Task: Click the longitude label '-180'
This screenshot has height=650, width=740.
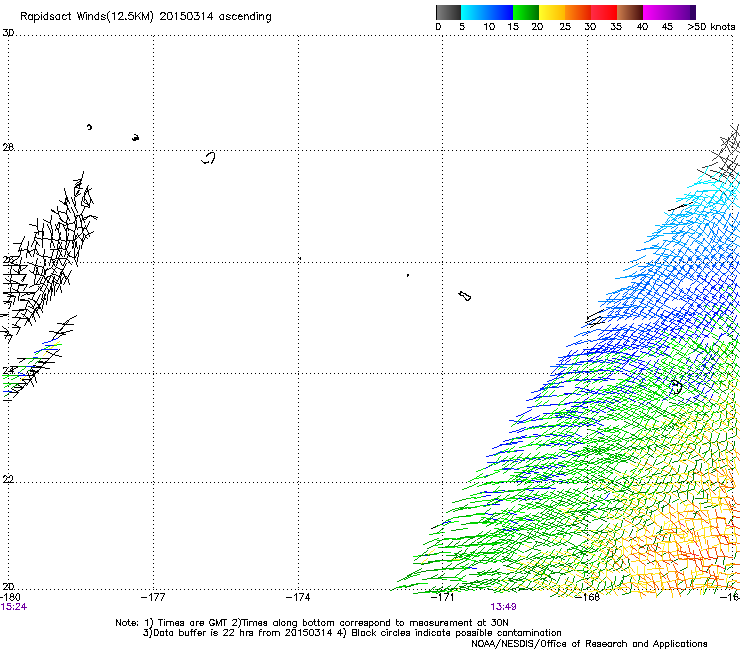Action: pyautogui.click(x=10, y=597)
